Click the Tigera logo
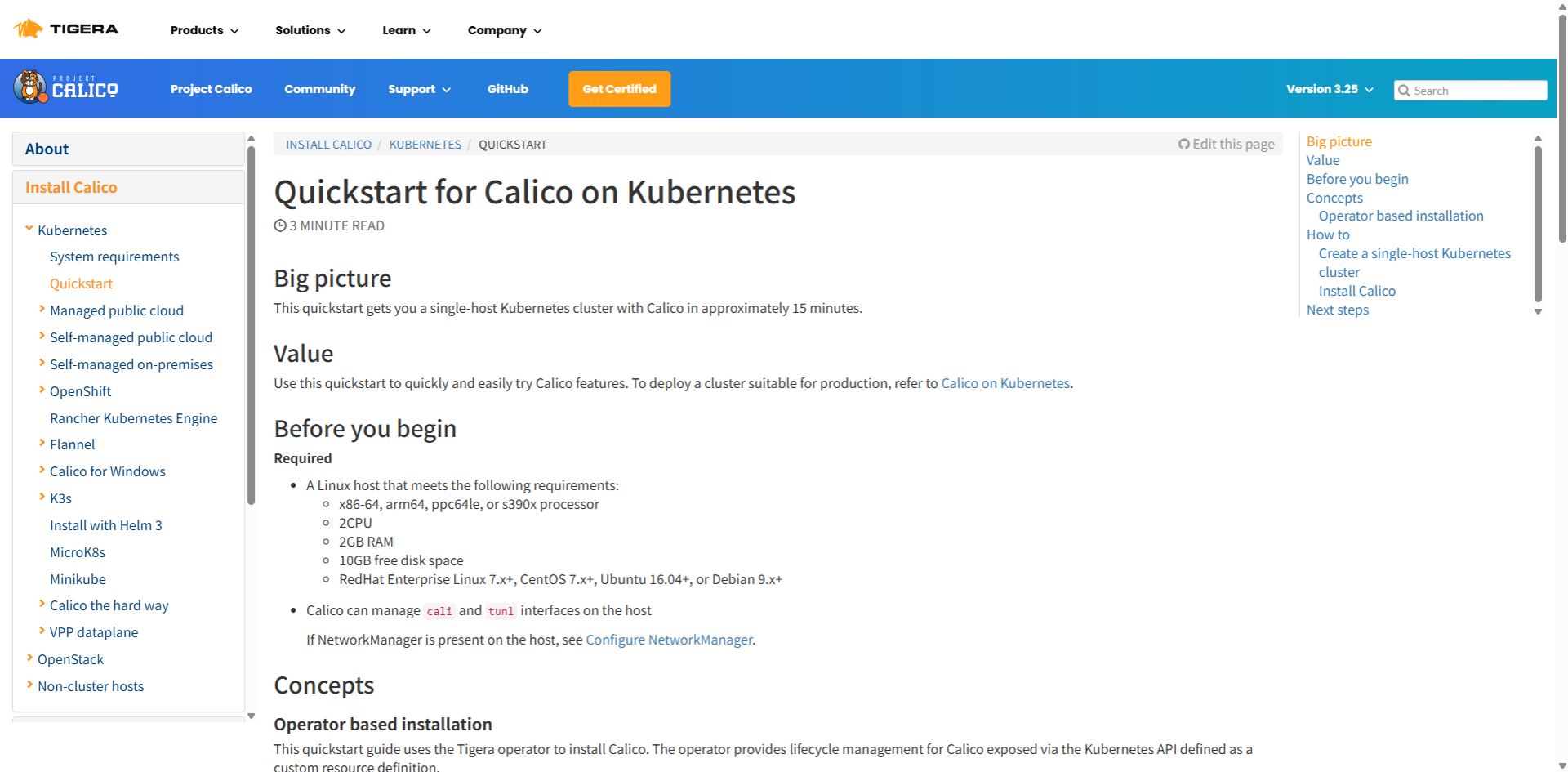This screenshot has width=1568, height=772. click(66, 29)
